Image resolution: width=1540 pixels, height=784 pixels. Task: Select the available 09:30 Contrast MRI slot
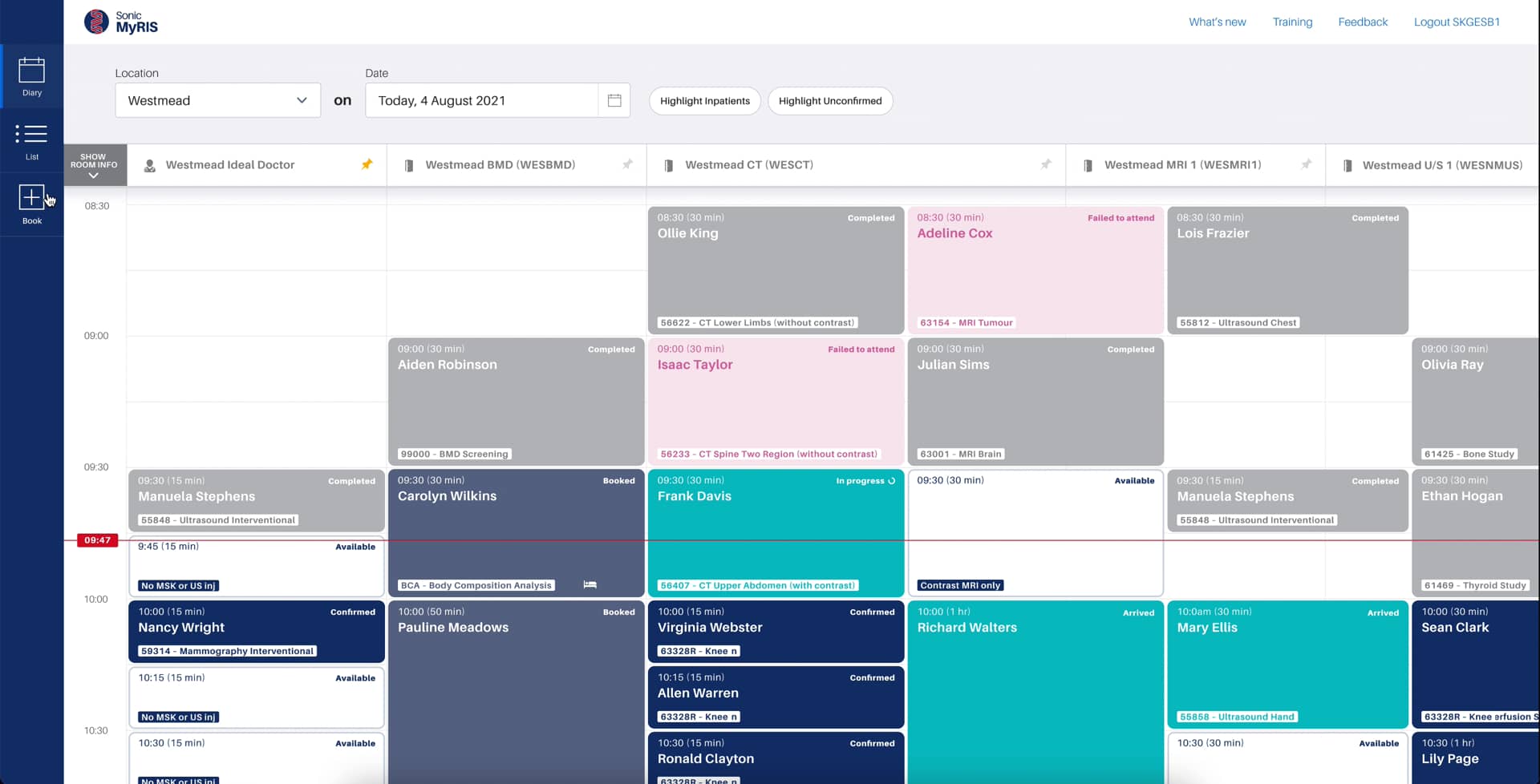[x=1035, y=533]
